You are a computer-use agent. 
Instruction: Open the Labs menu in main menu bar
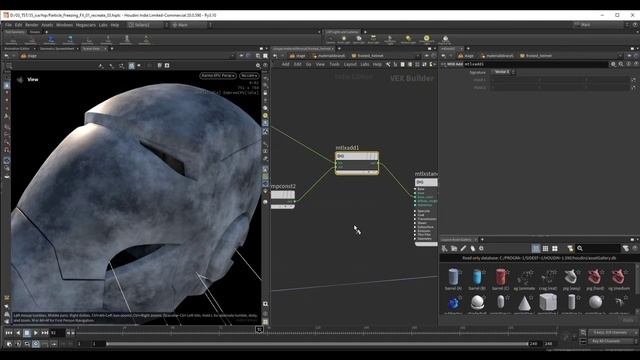pos(103,25)
